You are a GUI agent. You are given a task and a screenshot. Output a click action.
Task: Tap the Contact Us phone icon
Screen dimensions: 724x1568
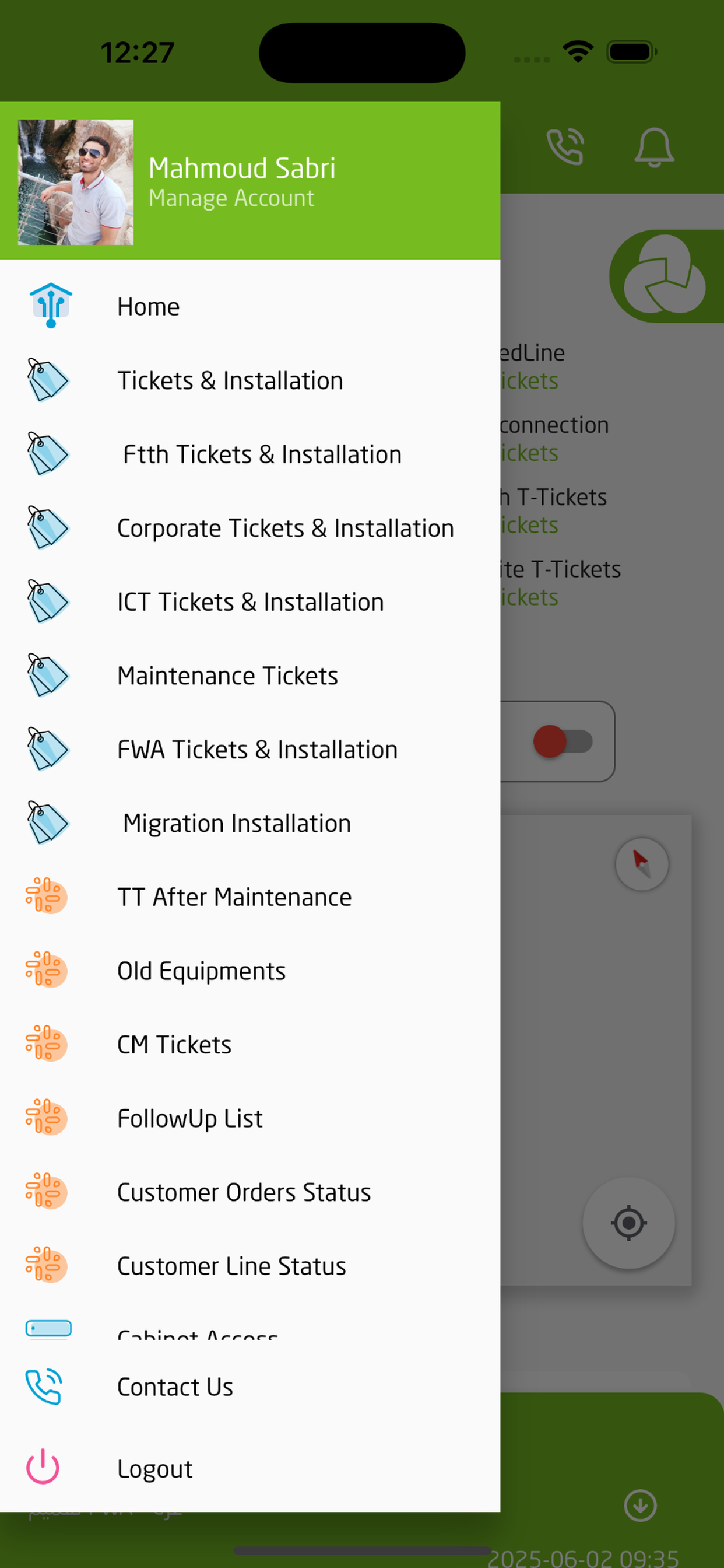43,1386
